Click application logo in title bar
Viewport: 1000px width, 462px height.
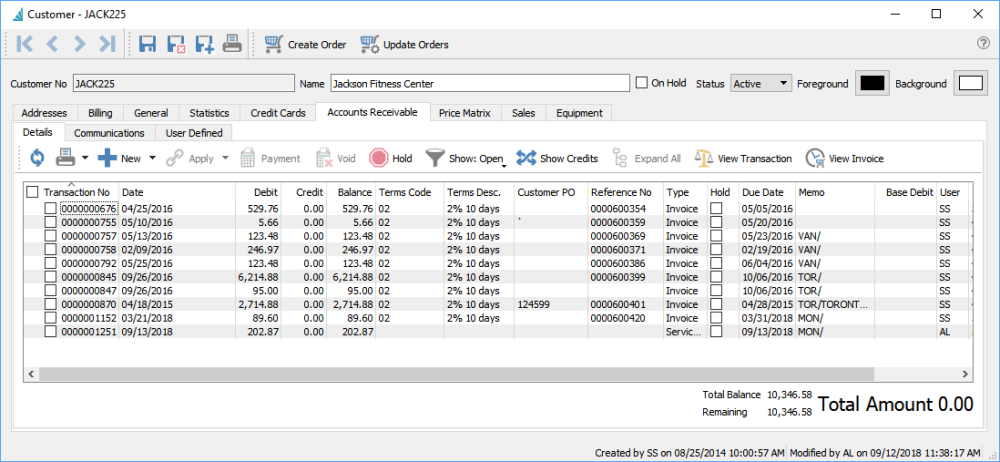[17, 13]
